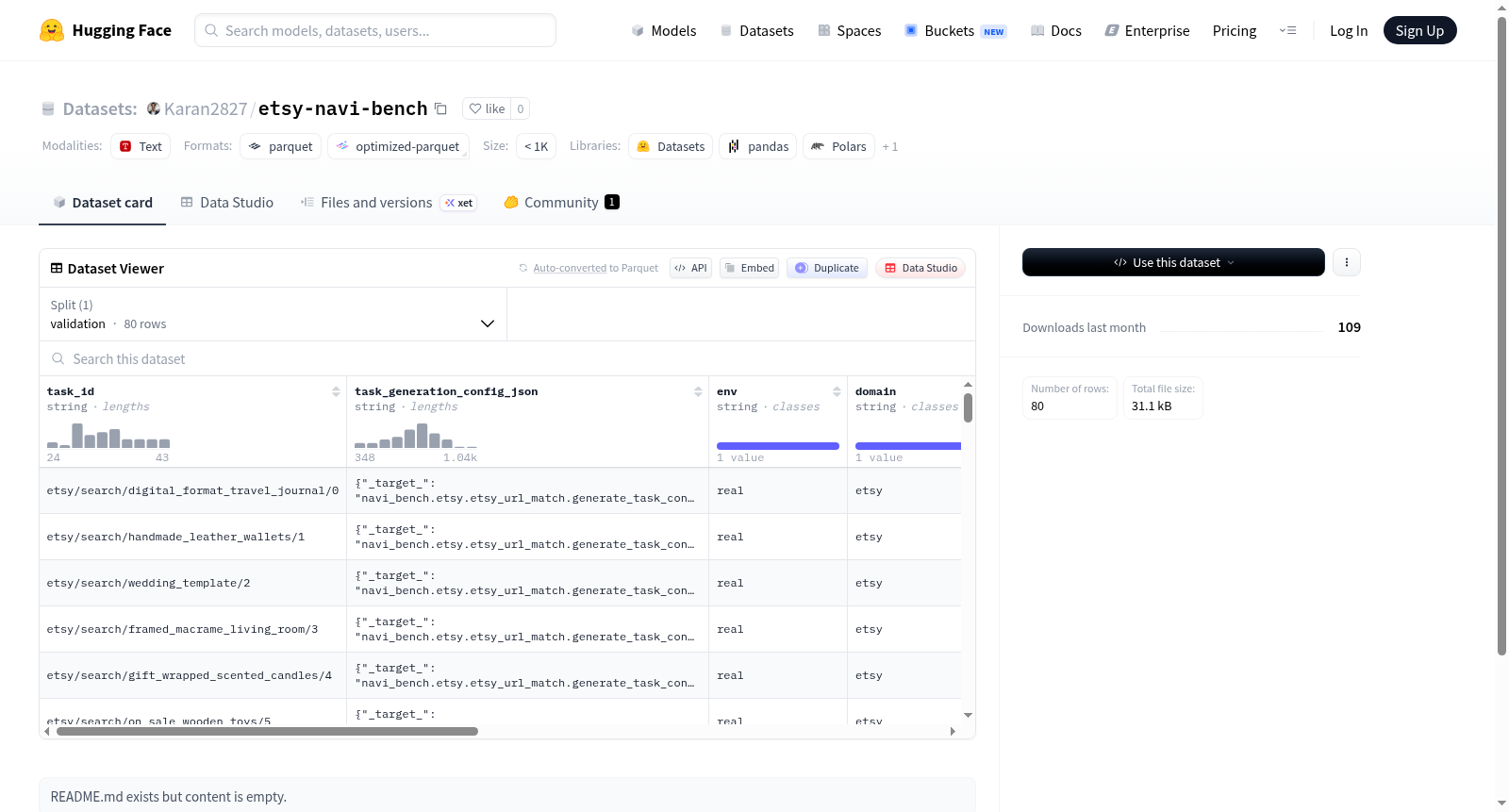Open Datasets in the top navigation
This screenshot has width=1509, height=812.
pos(757,30)
